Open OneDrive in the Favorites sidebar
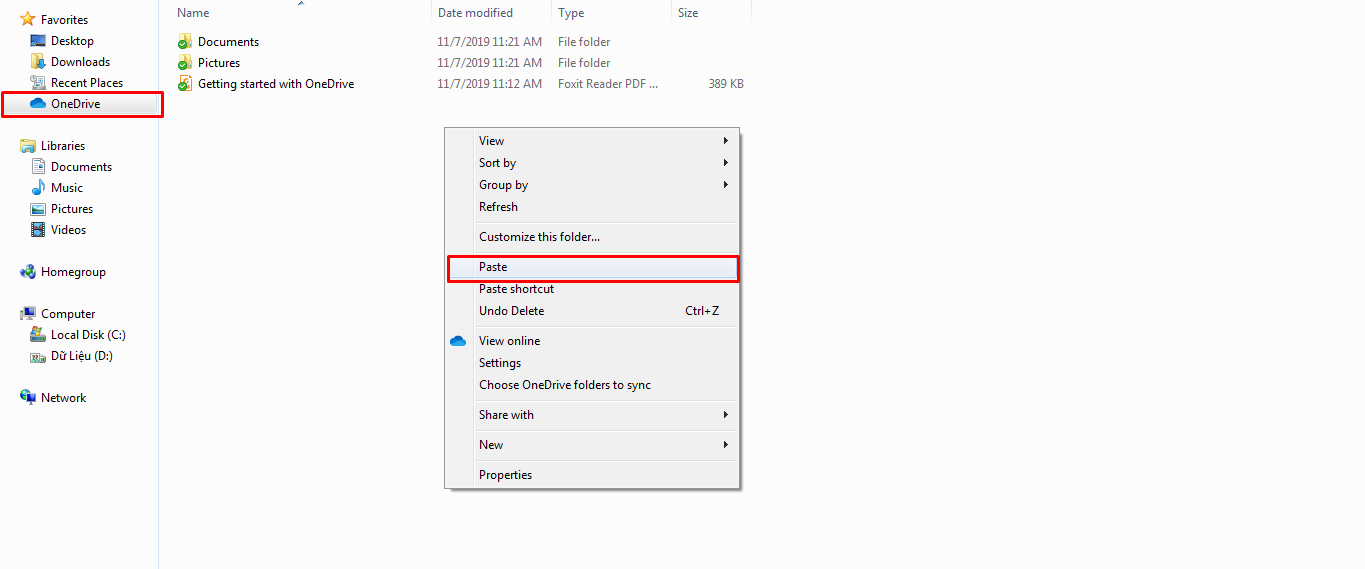1365x569 pixels. point(75,104)
